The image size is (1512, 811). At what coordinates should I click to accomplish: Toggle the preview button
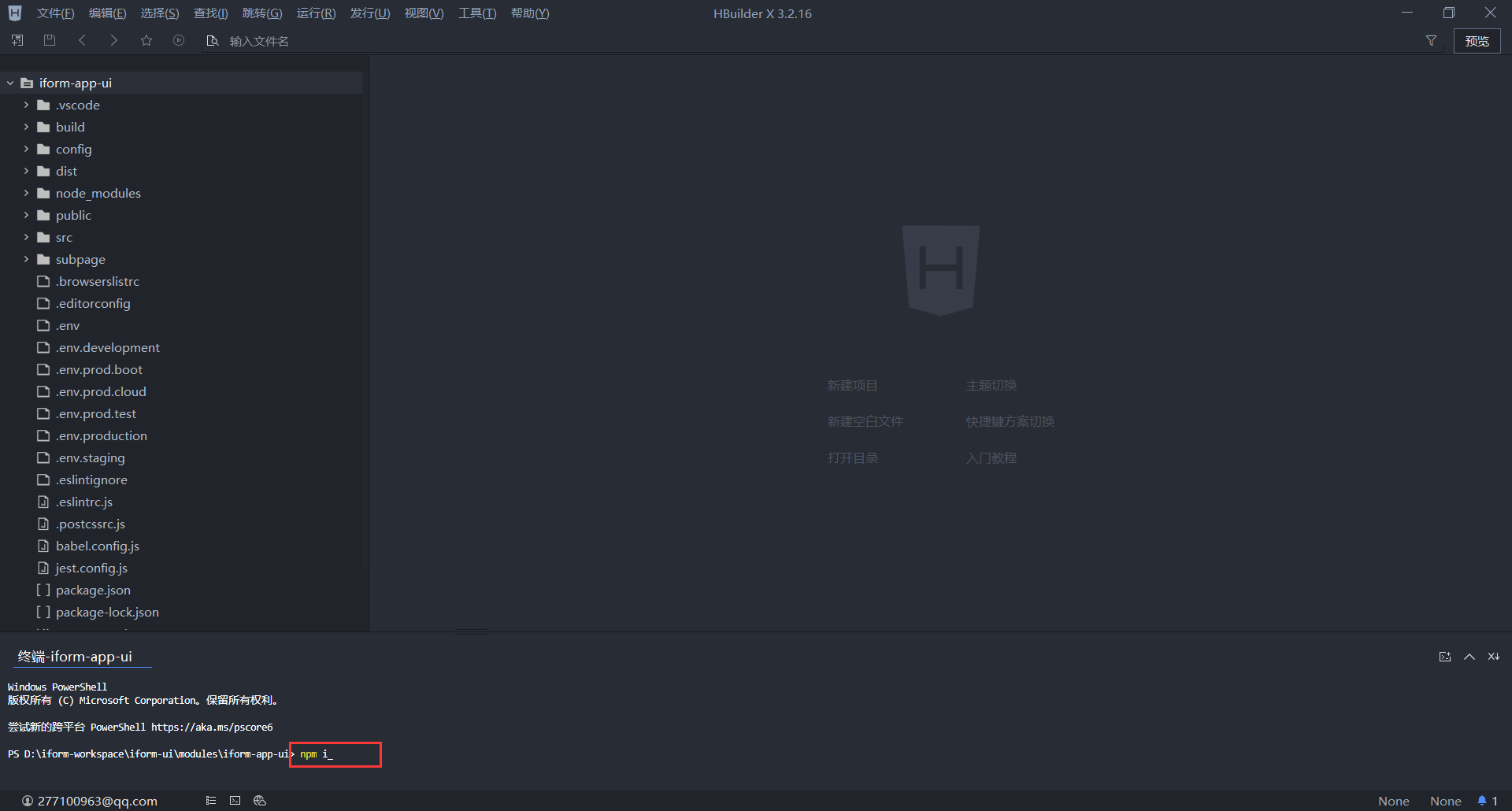click(x=1477, y=41)
